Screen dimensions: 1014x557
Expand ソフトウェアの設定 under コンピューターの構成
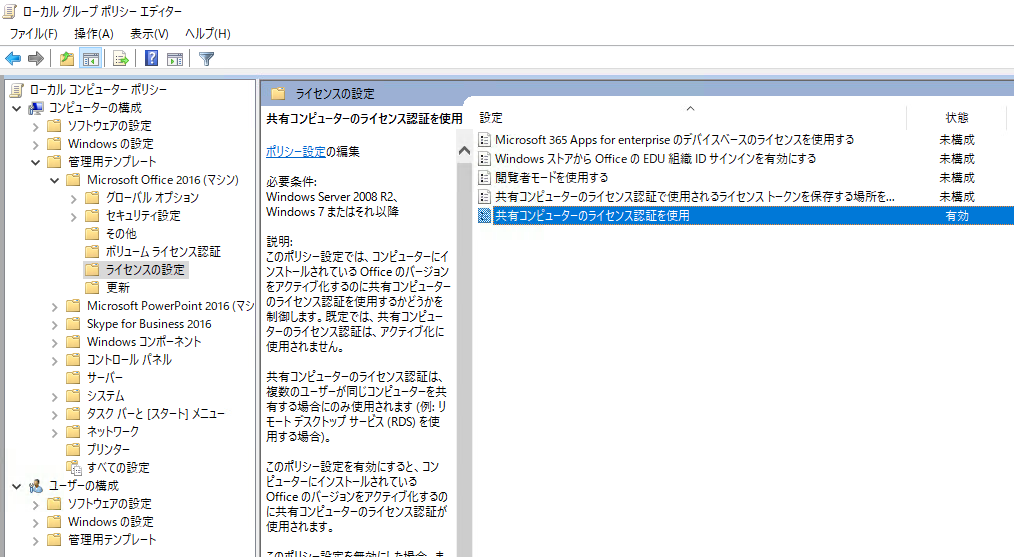pos(36,126)
